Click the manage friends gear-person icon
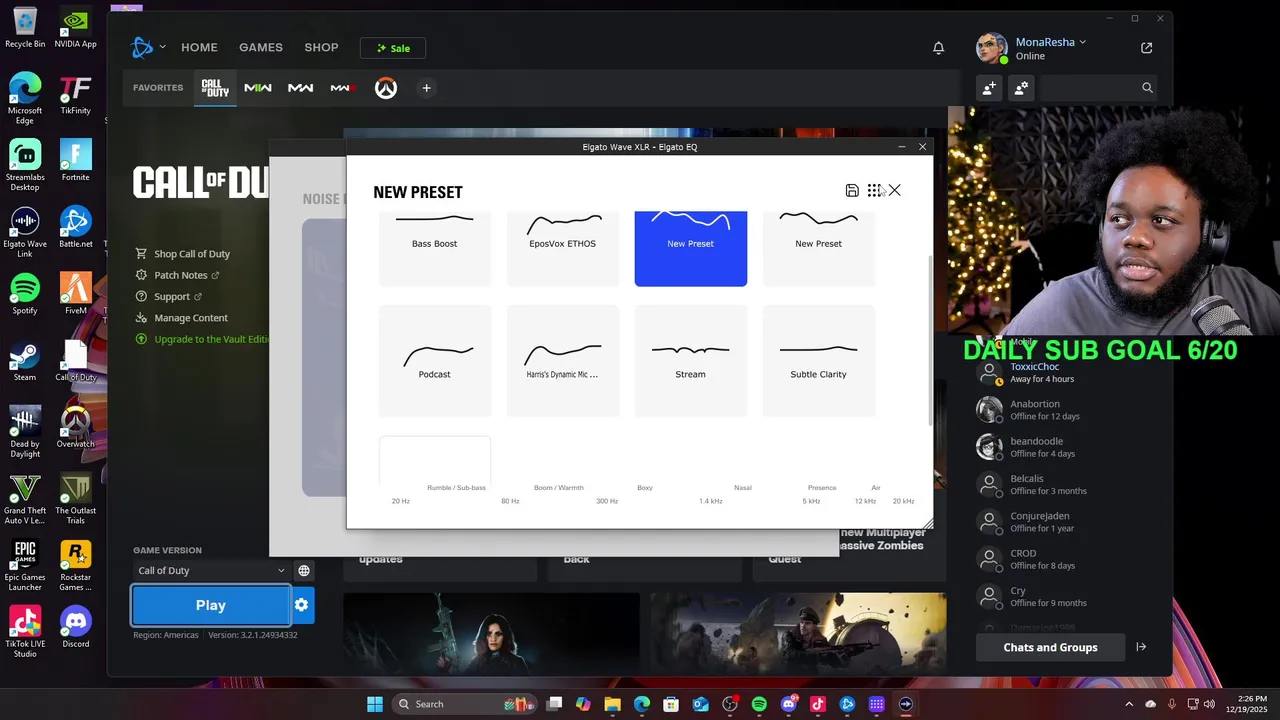Viewport: 1280px width, 720px height. pyautogui.click(x=1021, y=88)
